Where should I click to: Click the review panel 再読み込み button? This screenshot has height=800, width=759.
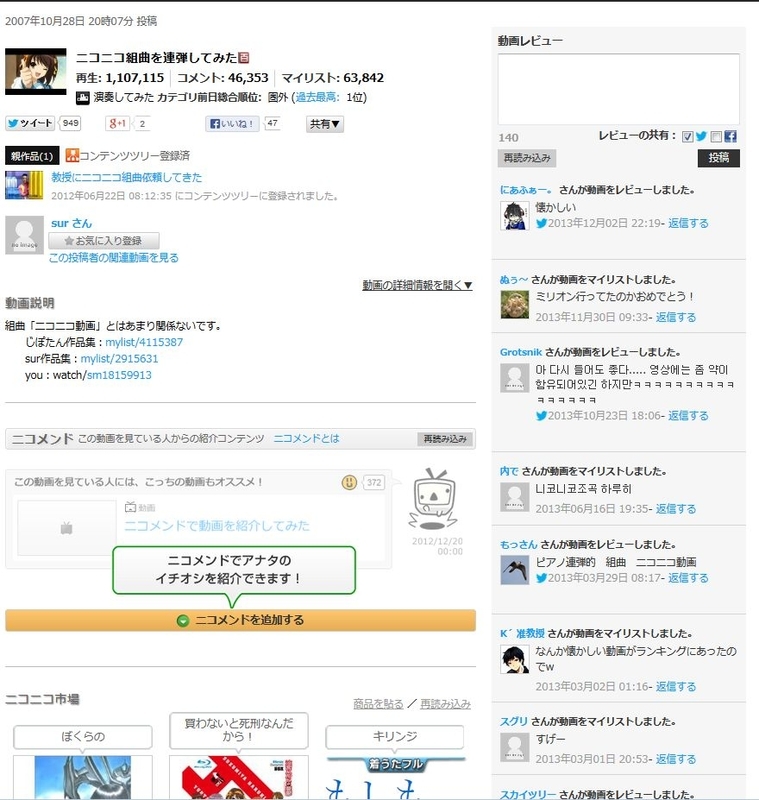point(527,158)
